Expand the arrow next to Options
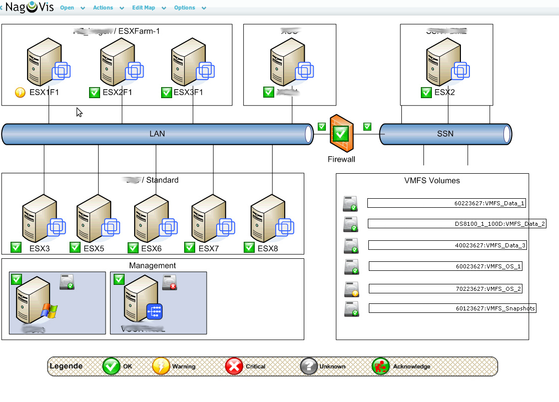 pos(204,8)
